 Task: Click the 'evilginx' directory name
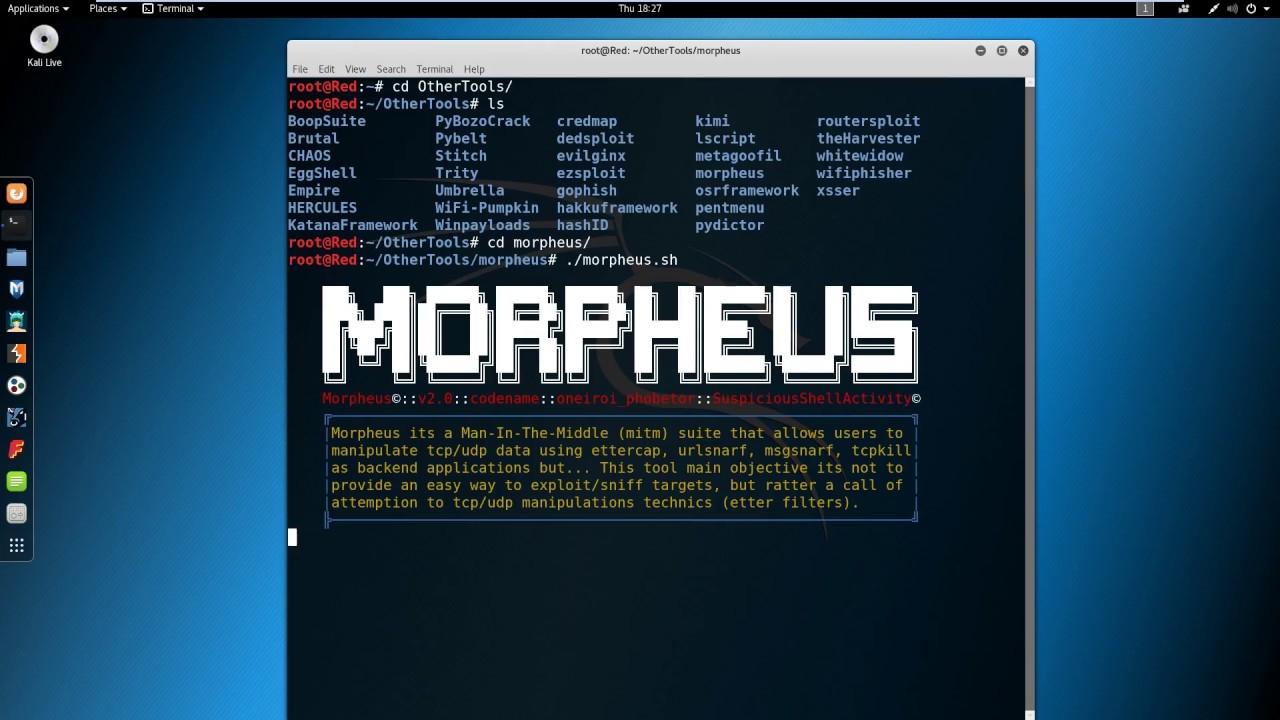[591, 156]
